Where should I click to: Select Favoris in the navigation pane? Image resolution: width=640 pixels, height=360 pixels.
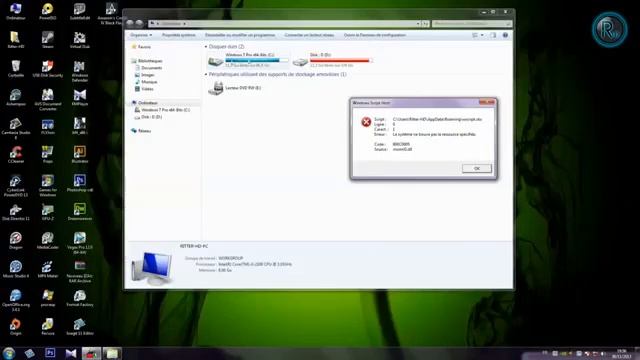pos(141,47)
